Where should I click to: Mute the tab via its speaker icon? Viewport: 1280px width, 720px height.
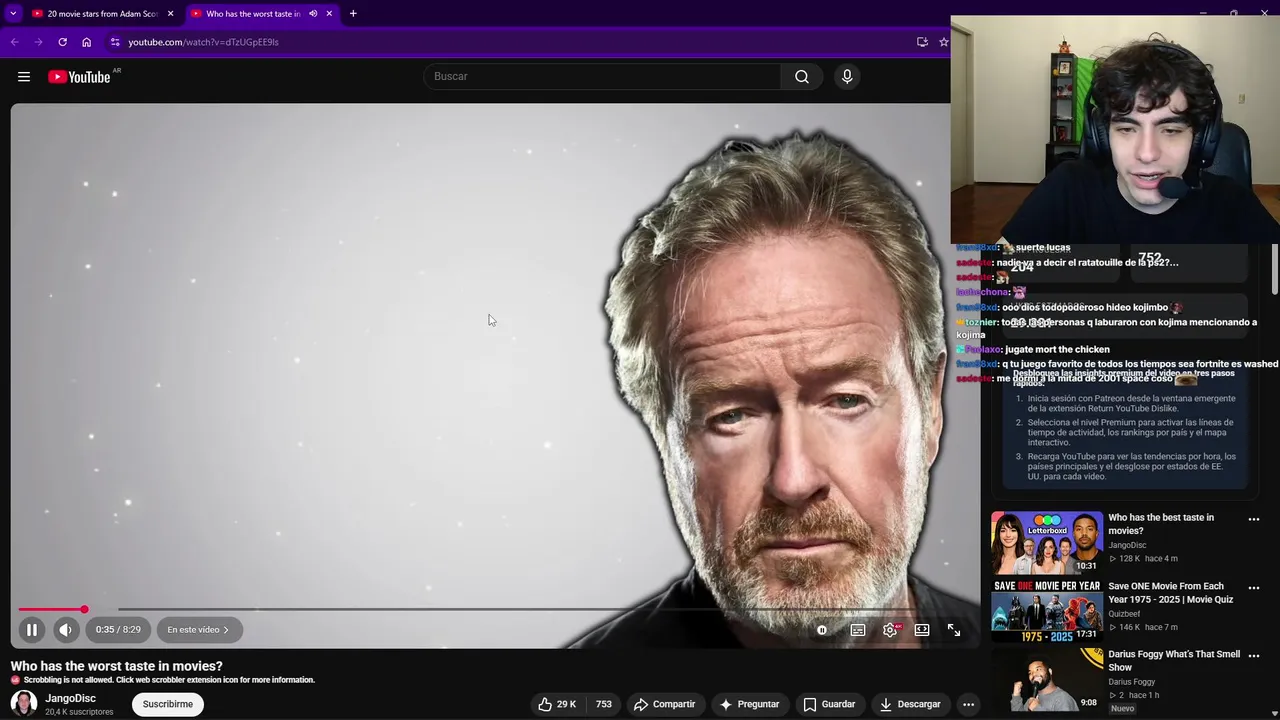(313, 14)
